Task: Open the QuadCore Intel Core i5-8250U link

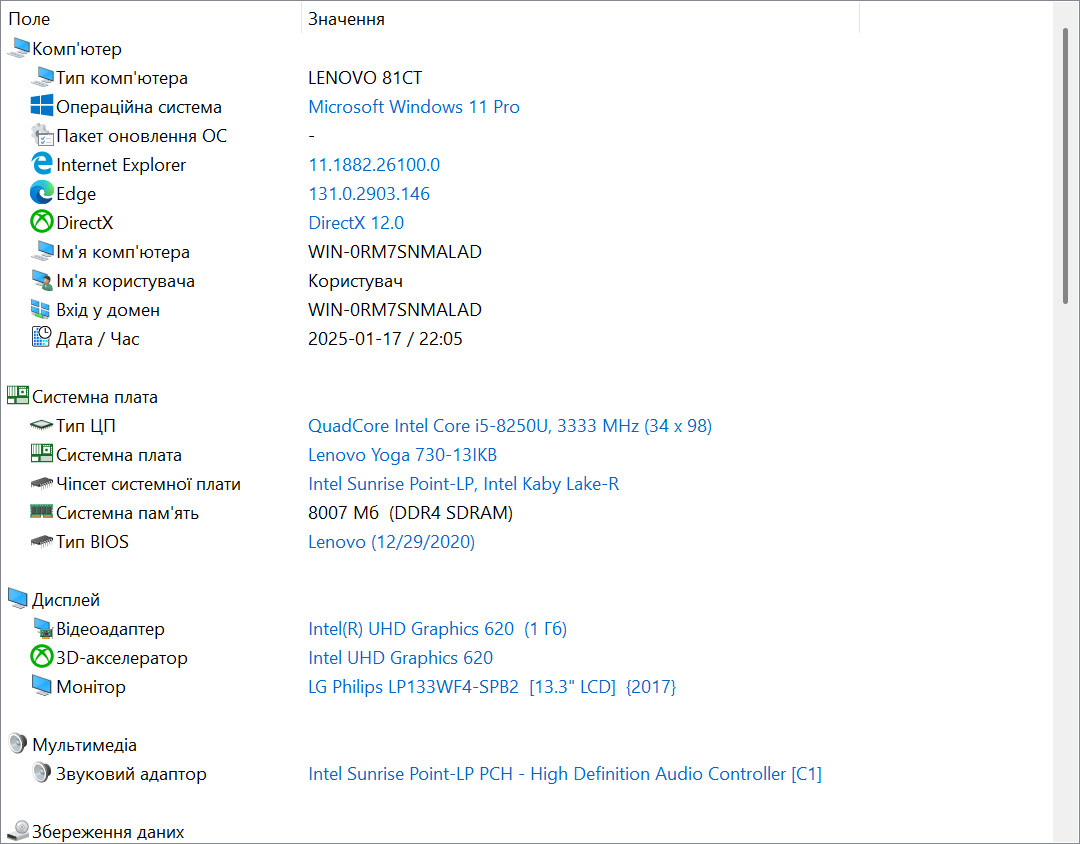Action: click(x=510, y=426)
